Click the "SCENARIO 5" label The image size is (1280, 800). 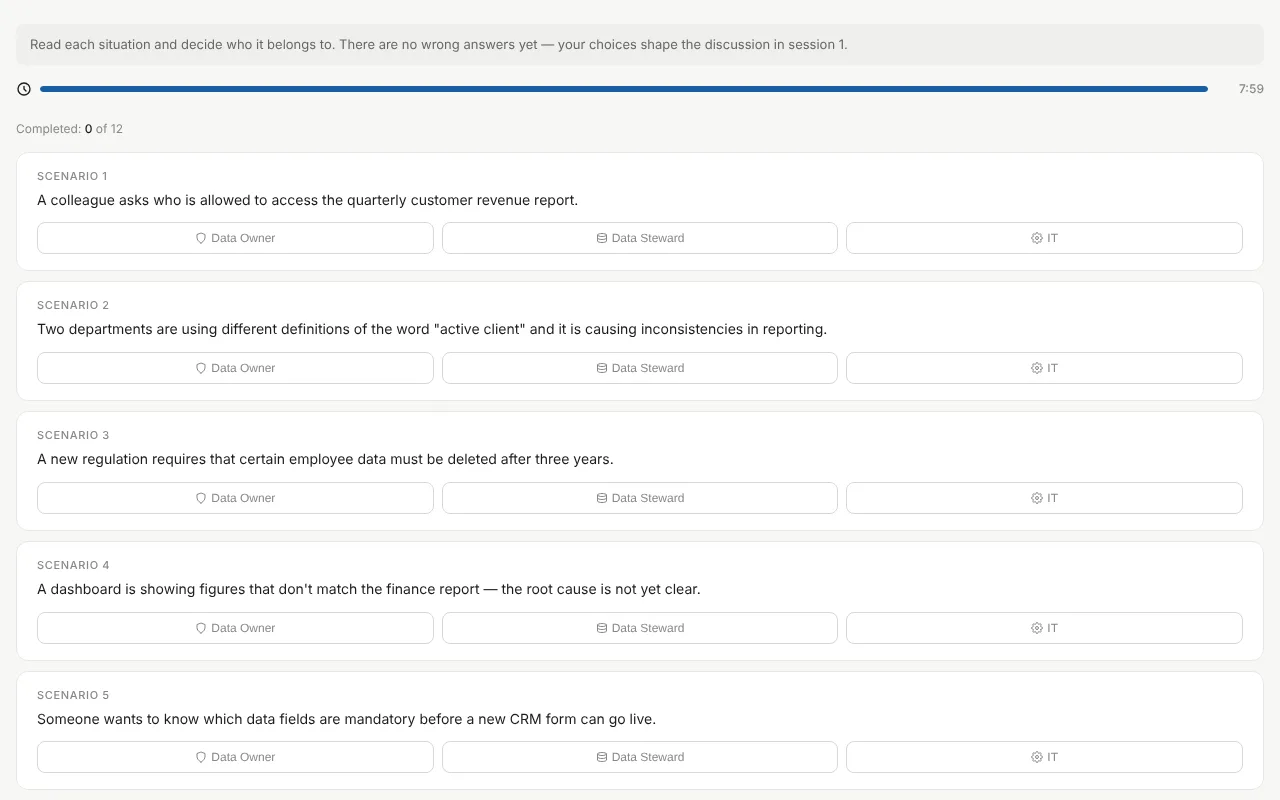[x=73, y=695]
